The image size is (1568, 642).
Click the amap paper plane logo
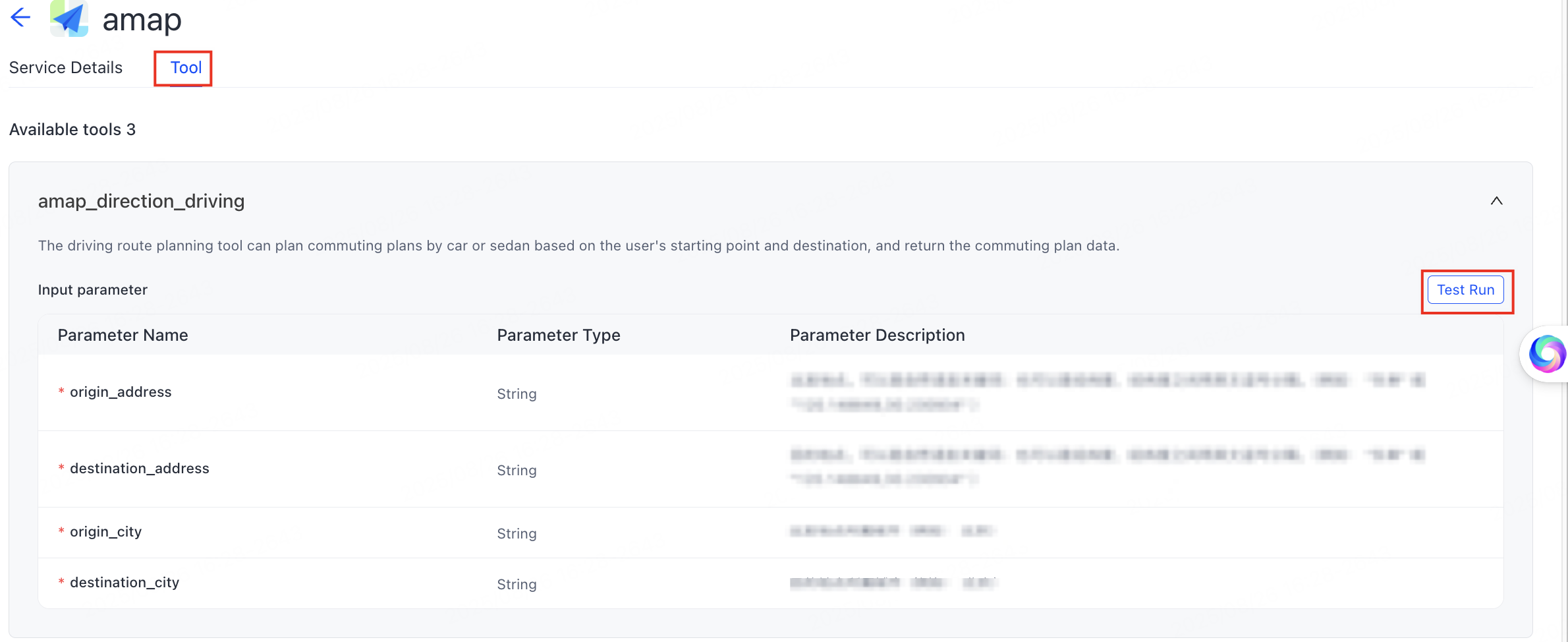(x=69, y=18)
